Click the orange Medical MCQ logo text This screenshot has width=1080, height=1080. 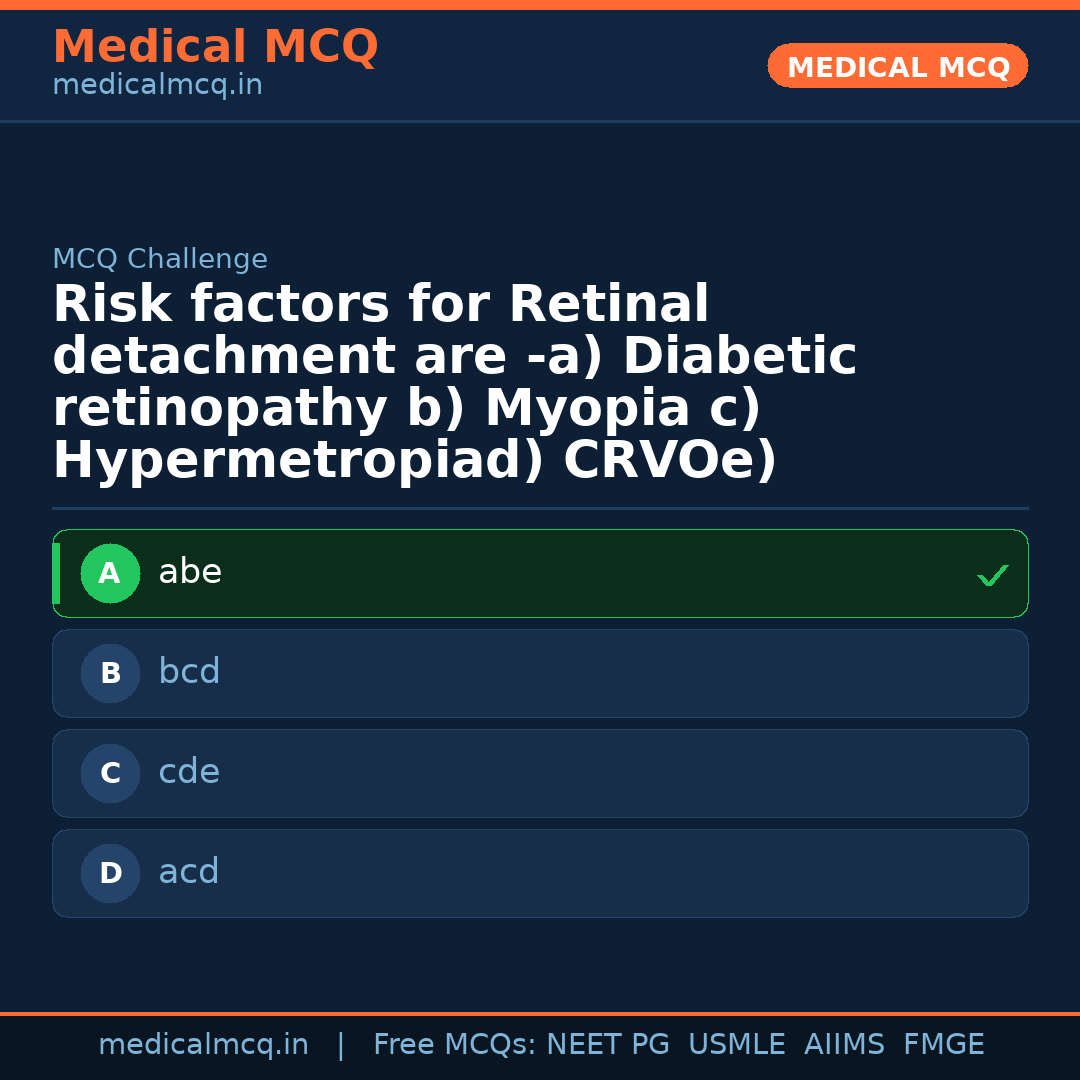tap(215, 47)
